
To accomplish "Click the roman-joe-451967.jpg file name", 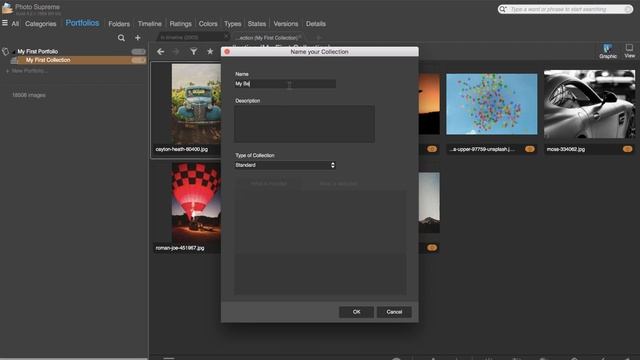I will point(180,248).
